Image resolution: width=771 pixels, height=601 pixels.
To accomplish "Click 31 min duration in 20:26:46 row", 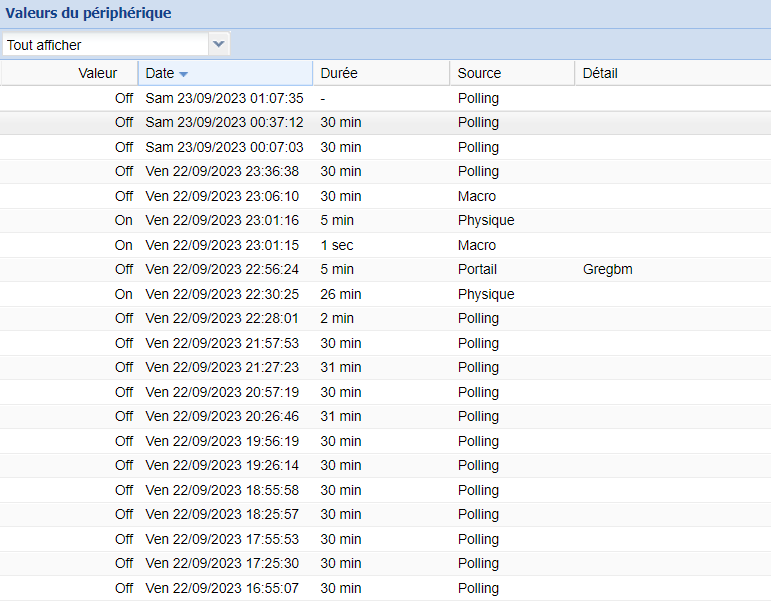I will coord(341,416).
